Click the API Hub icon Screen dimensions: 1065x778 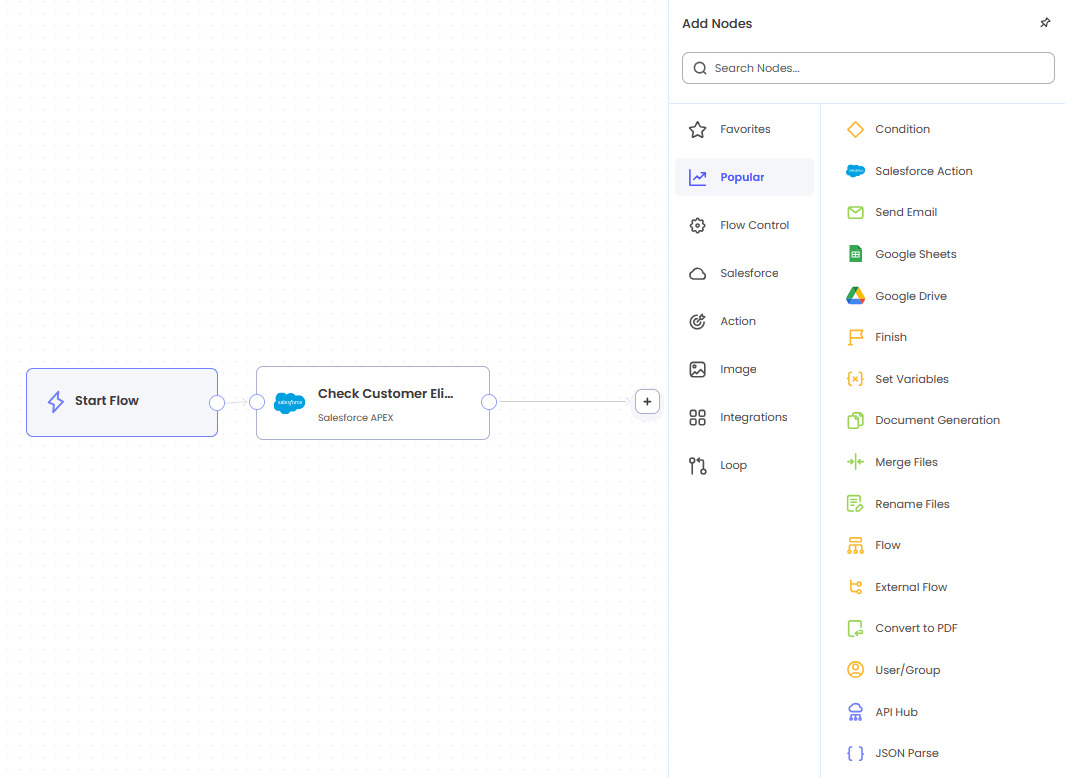tap(855, 712)
